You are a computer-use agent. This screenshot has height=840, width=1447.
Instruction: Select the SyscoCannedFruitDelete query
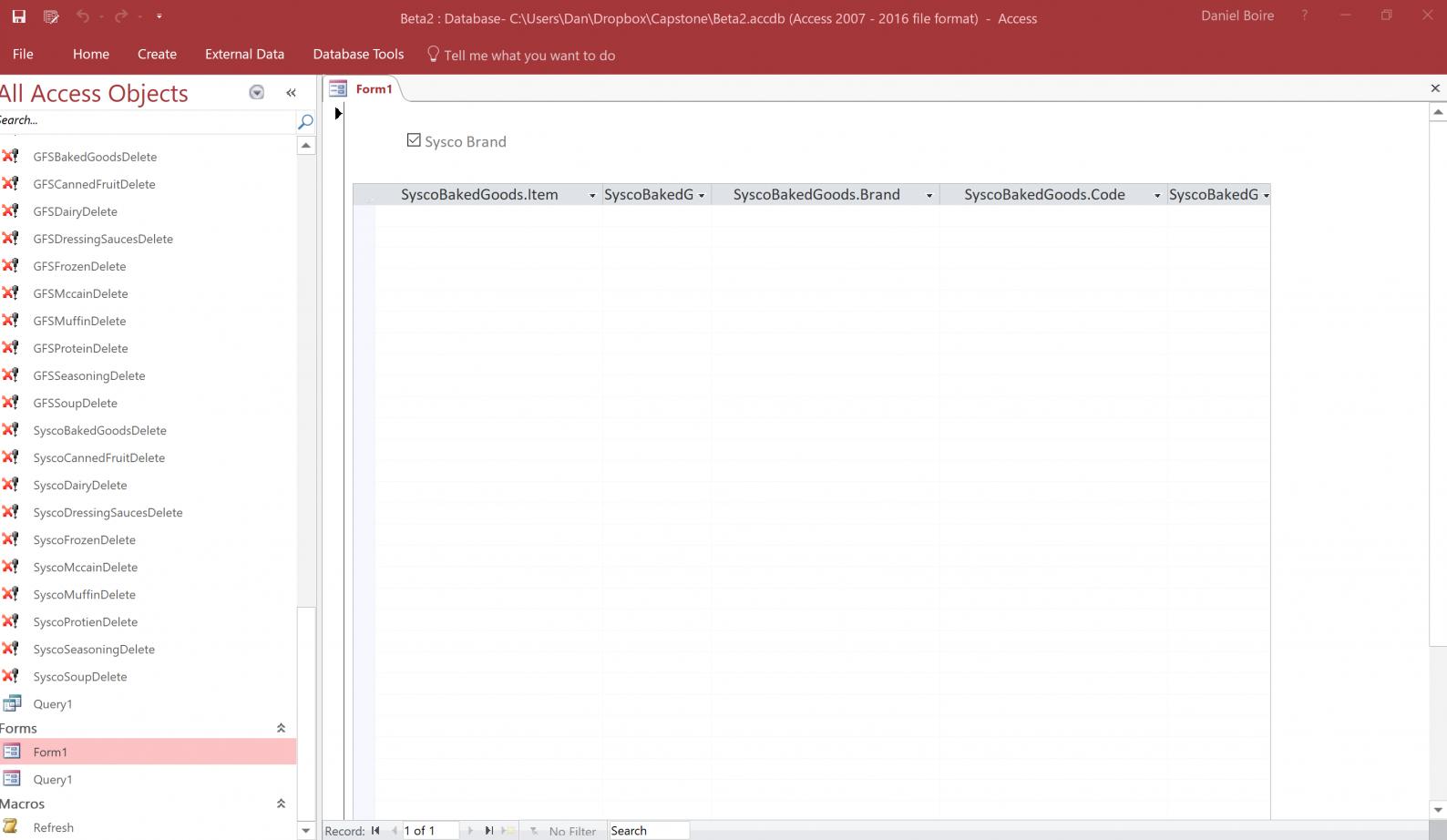tap(99, 457)
